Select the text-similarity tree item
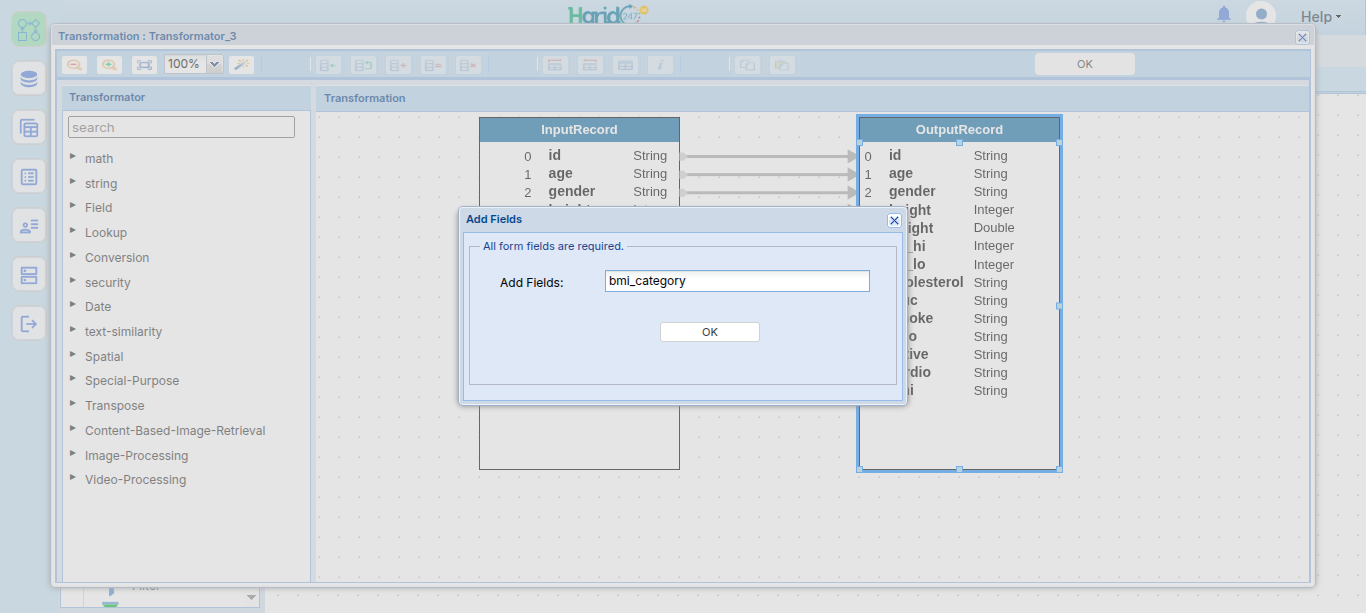This screenshot has height=613, width=1366. tap(123, 332)
